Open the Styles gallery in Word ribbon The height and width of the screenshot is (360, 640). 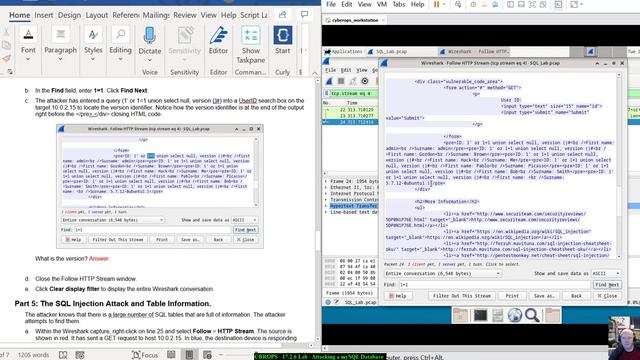[93, 44]
